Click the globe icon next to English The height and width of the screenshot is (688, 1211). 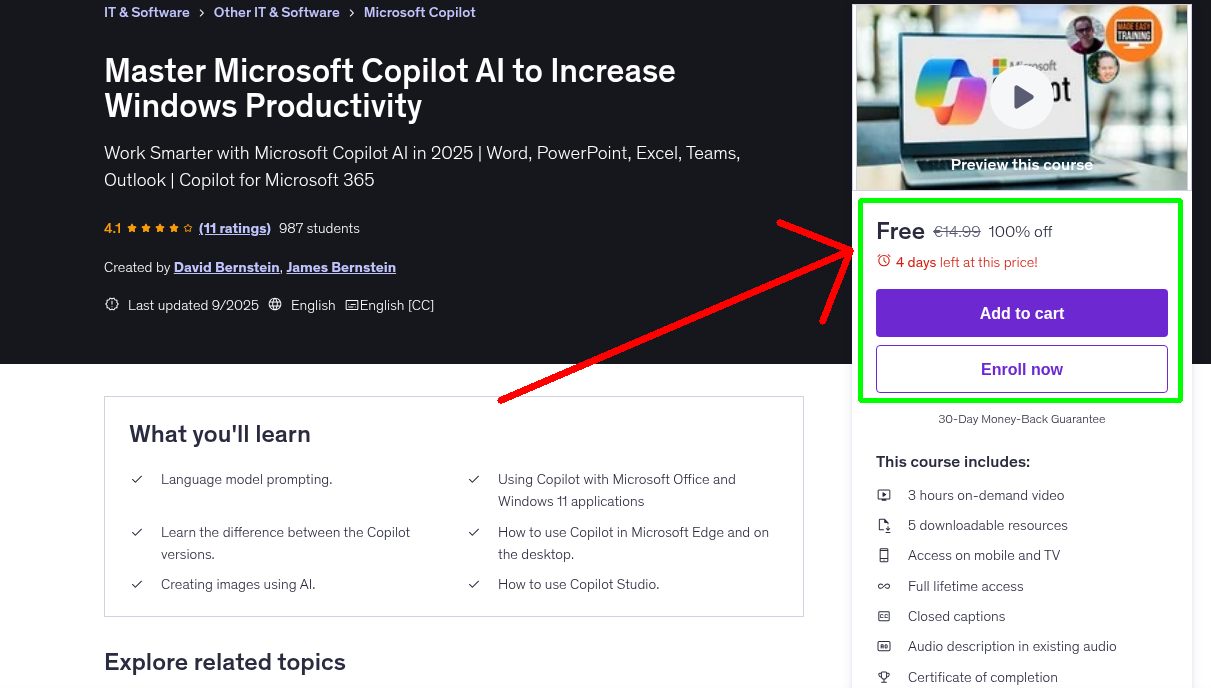click(274, 305)
